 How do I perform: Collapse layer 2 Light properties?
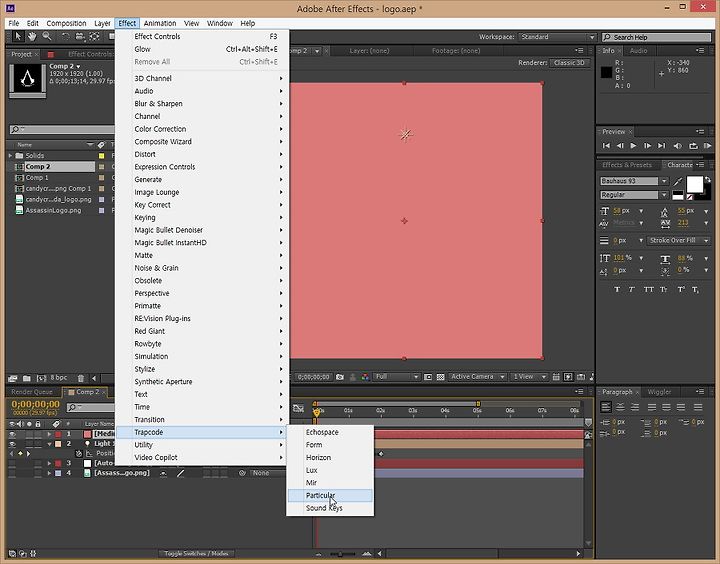49,444
